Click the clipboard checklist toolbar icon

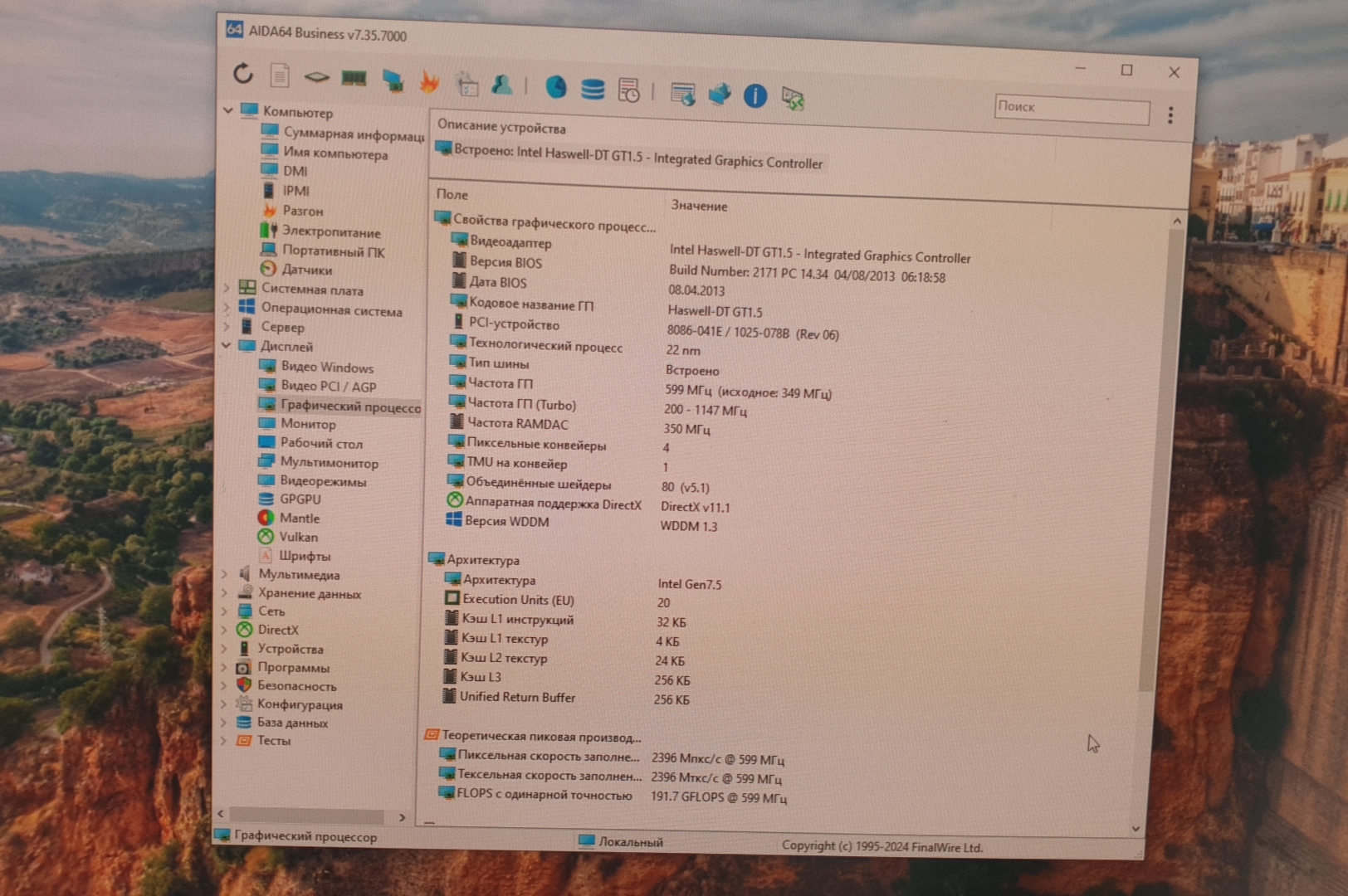[466, 83]
